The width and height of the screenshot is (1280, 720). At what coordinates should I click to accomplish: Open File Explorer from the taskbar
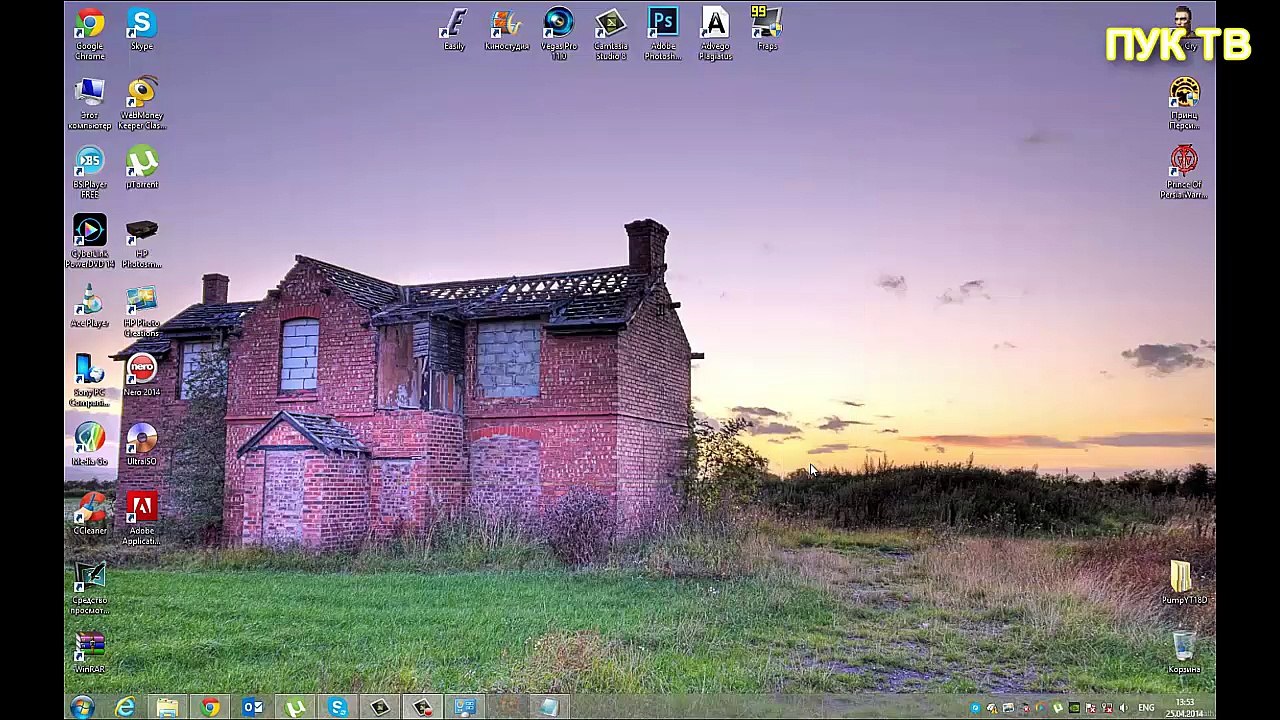pyautogui.click(x=167, y=707)
